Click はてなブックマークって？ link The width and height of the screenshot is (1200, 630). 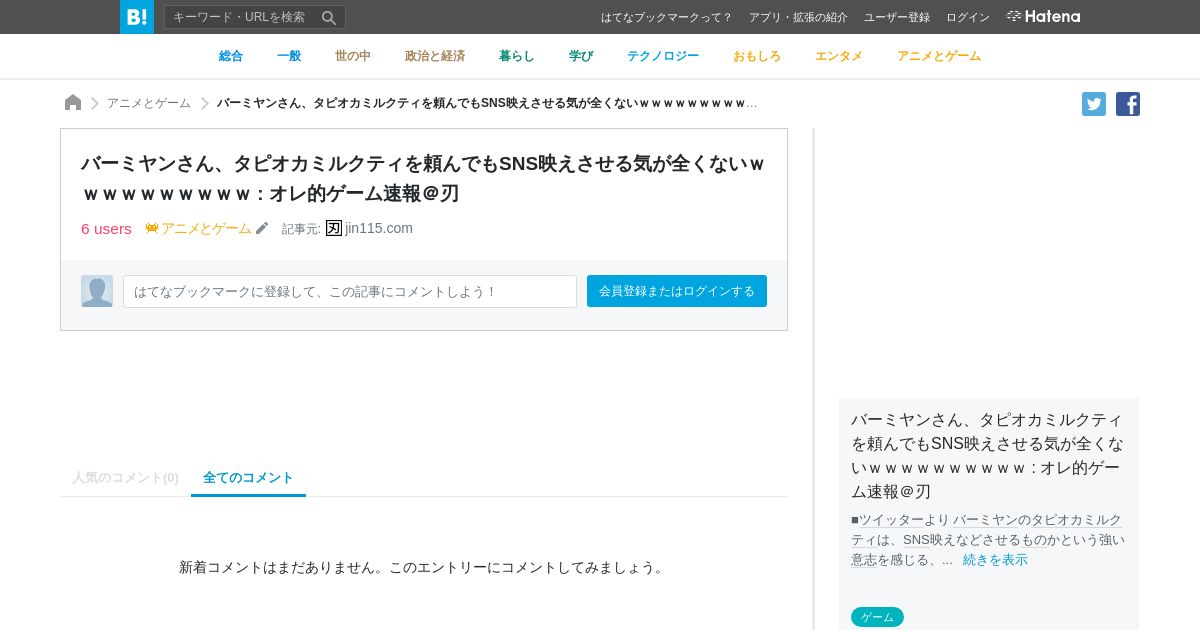[x=667, y=17]
